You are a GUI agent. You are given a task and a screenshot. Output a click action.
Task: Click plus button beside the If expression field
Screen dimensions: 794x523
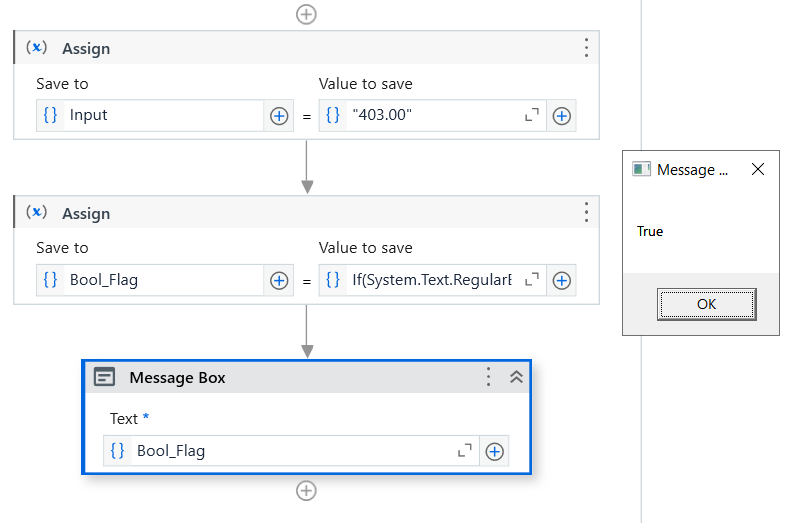pos(562,281)
